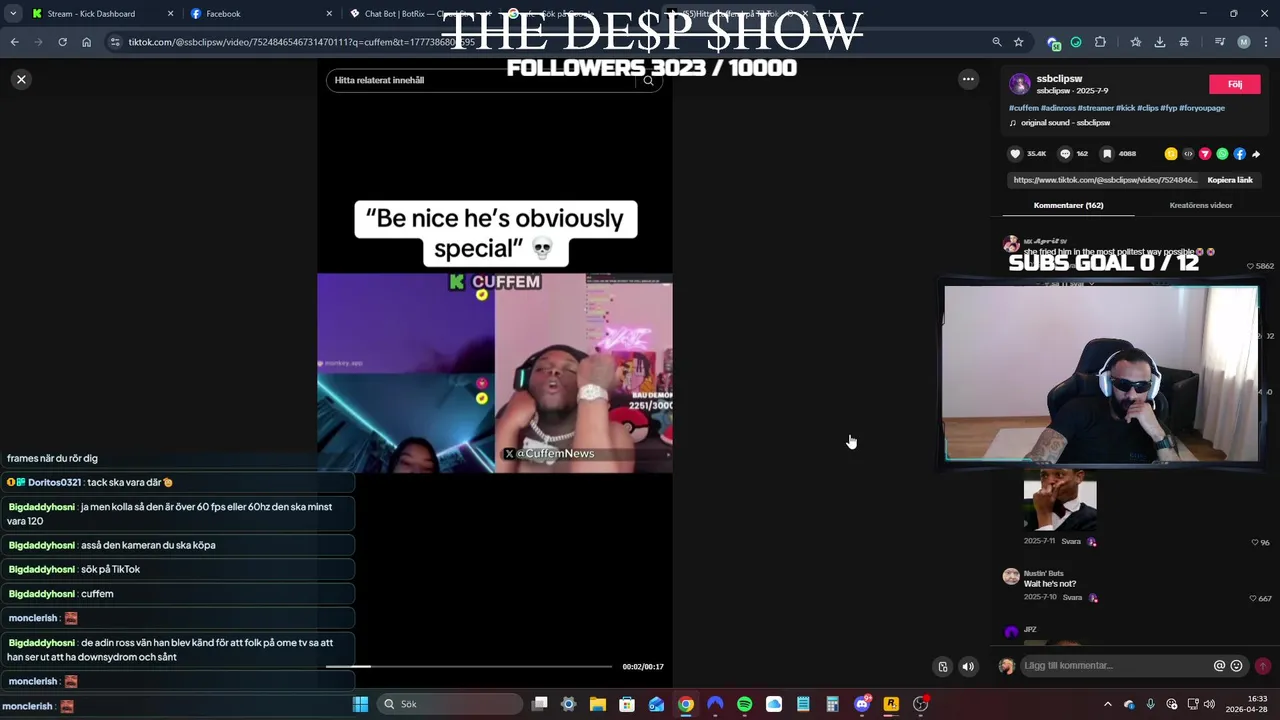Go back with the browser back arrow

point(14,42)
